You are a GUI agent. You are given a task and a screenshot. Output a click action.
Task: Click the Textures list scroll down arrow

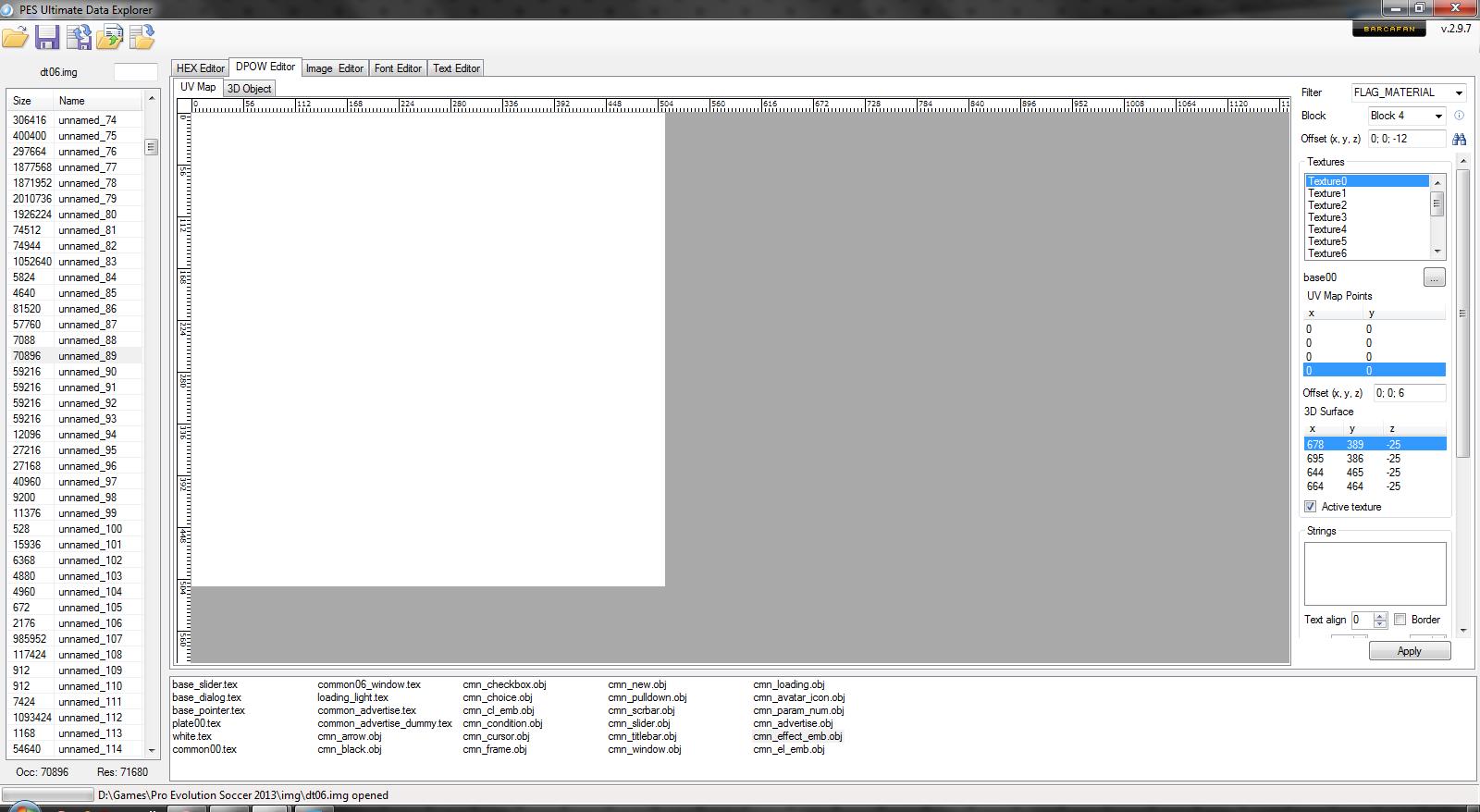coord(1437,252)
